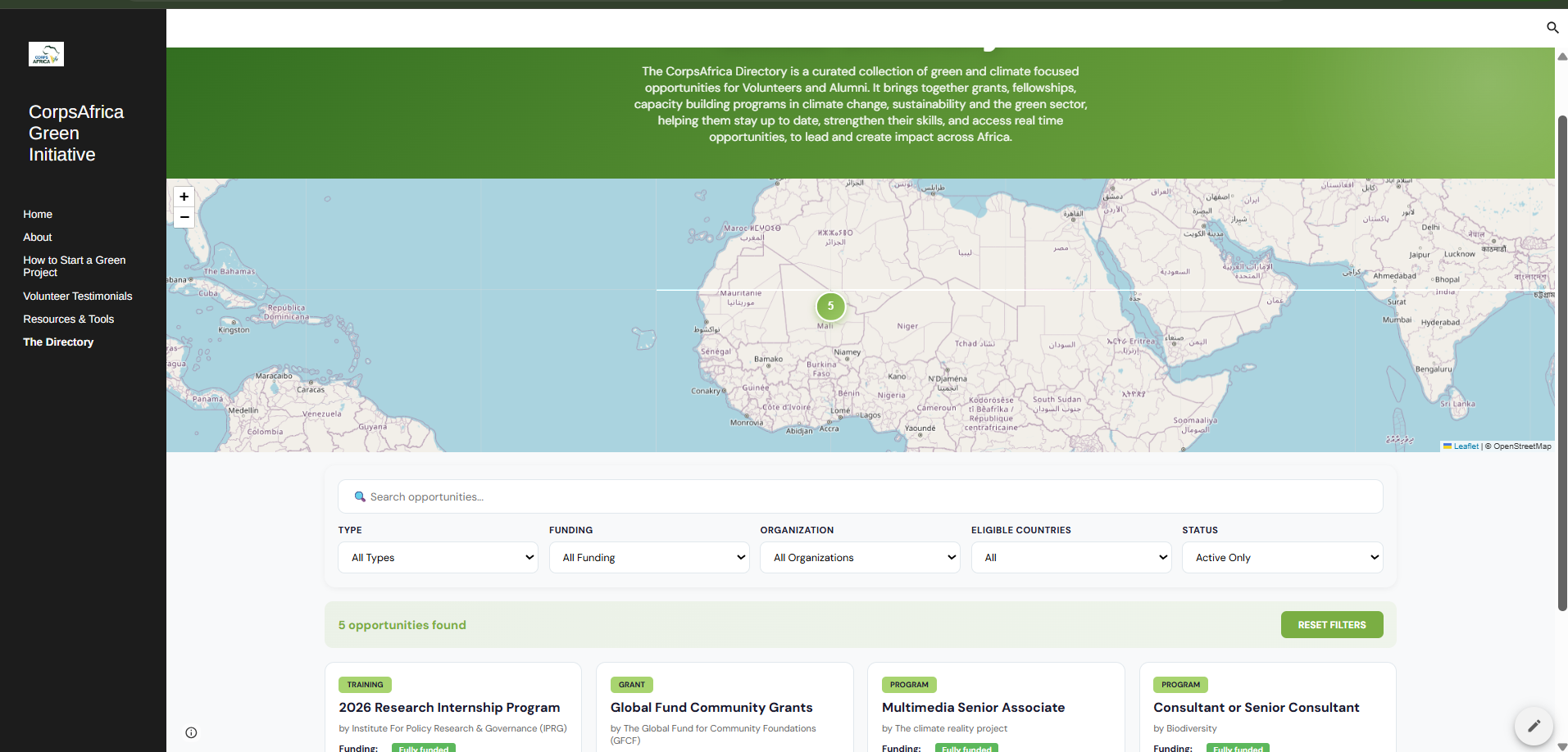Click the TRAINING tag on the first card
Screen dimensions: 1568x752
pos(365,685)
